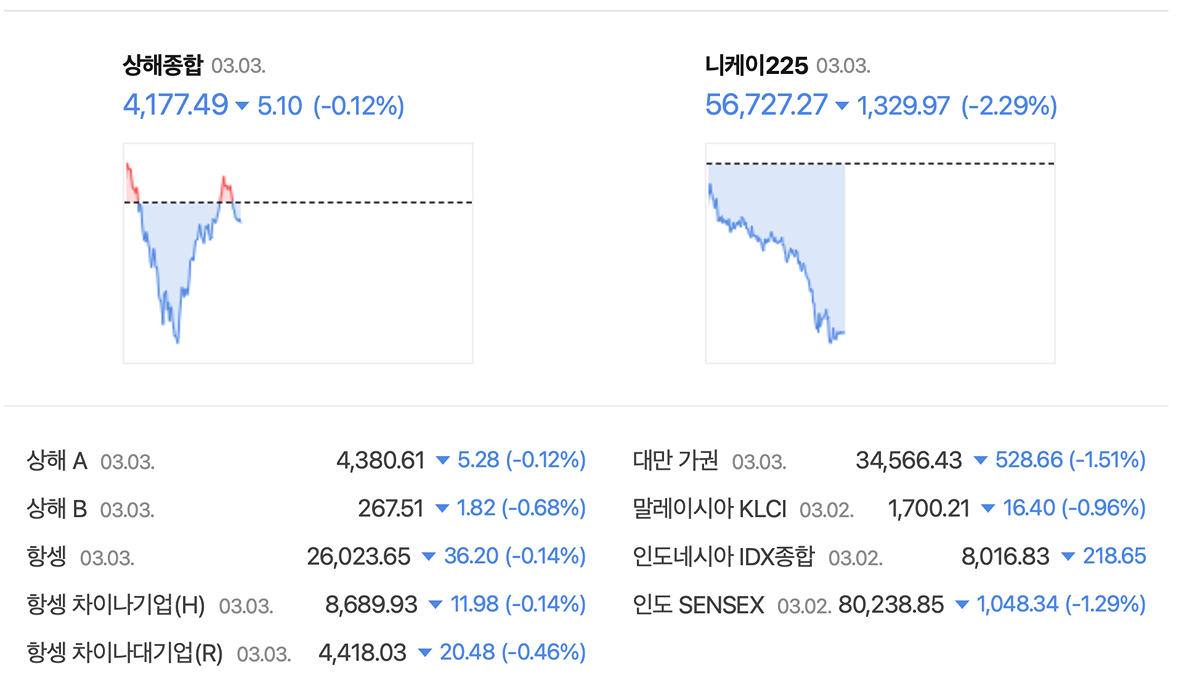Screen dimensions: 1200x683
Task: Open the 인도 SENSEX index link
Action: click(x=698, y=605)
